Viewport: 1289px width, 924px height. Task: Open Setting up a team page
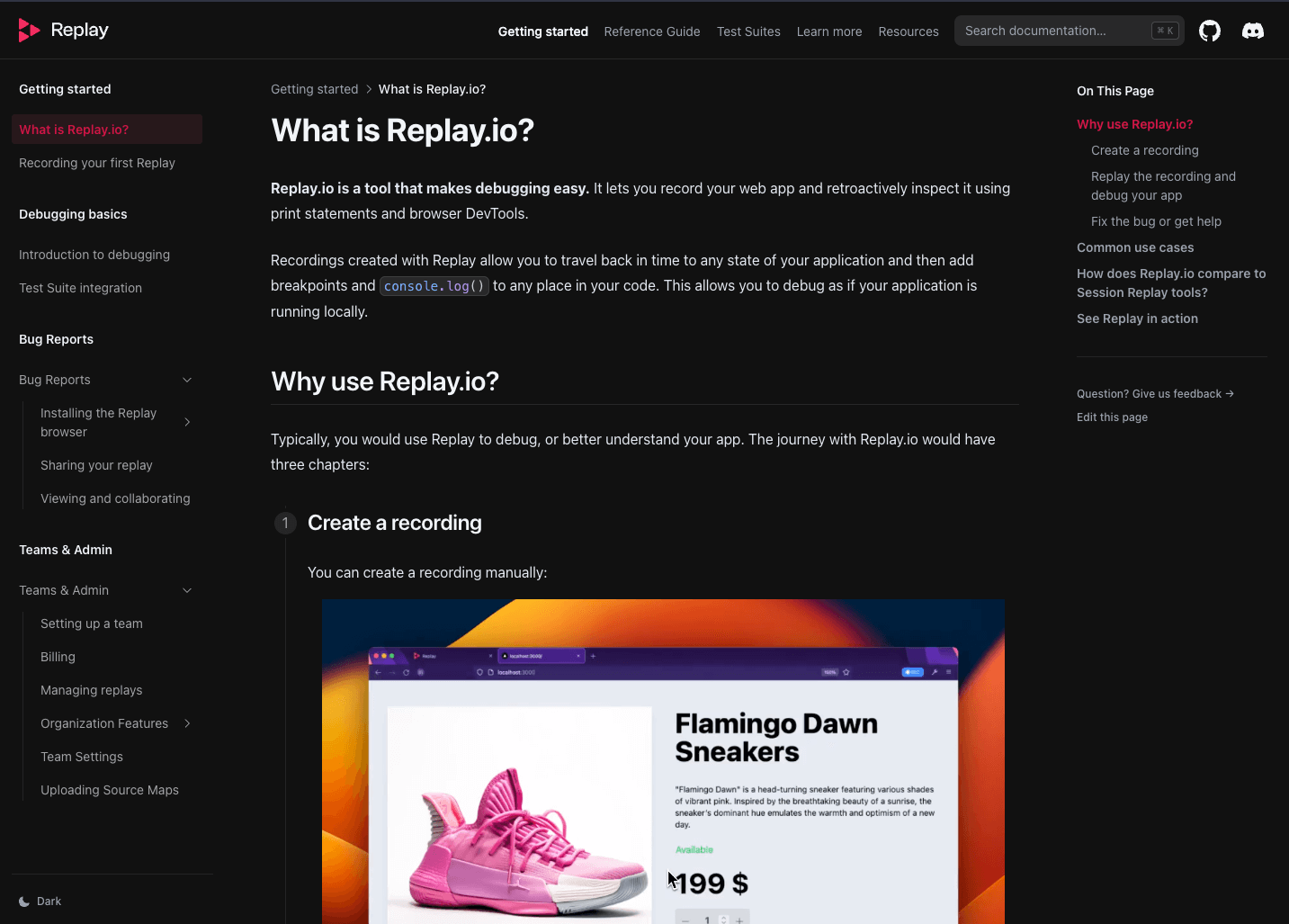pyautogui.click(x=92, y=623)
